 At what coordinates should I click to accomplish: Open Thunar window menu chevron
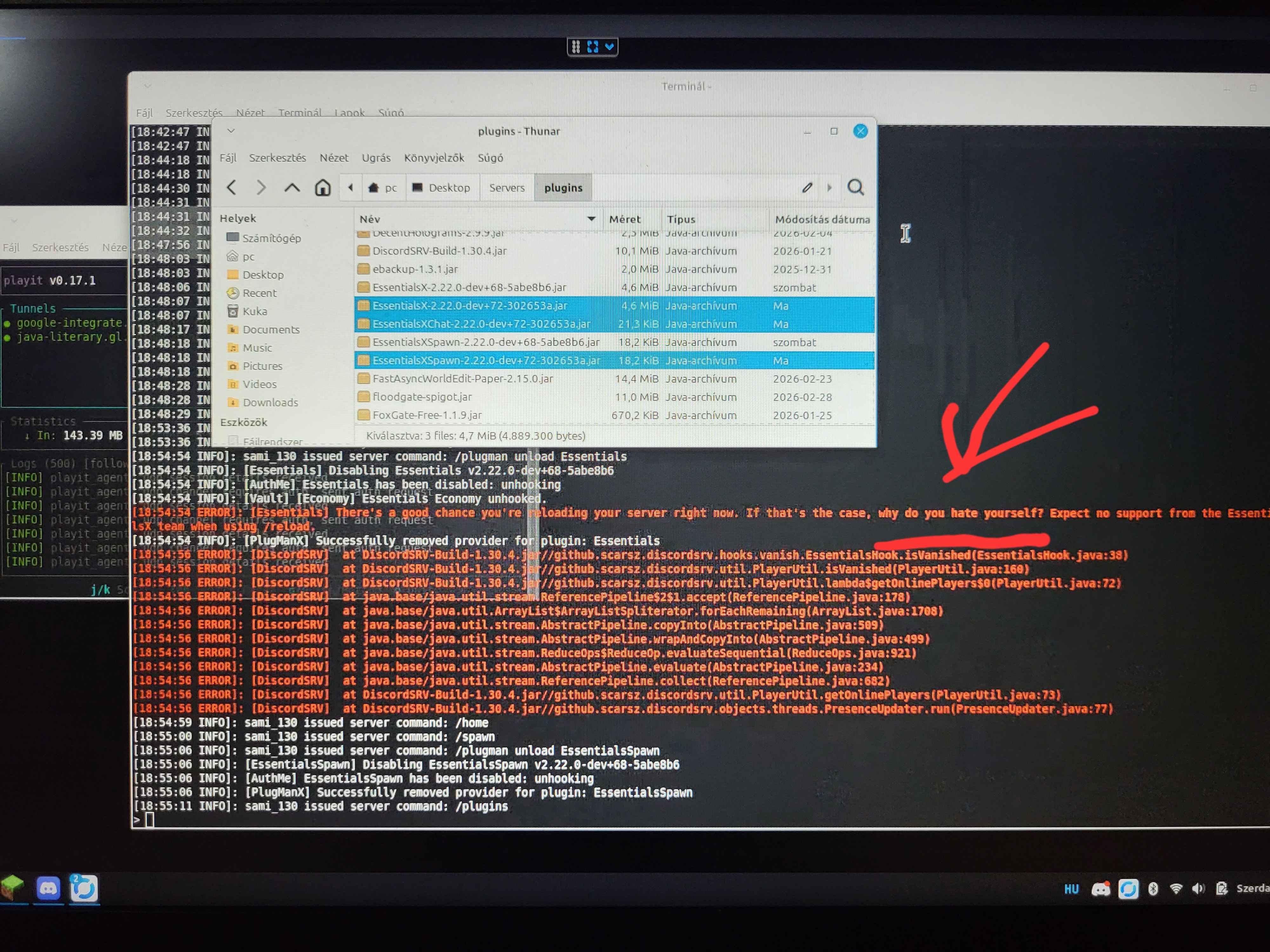pyautogui.click(x=231, y=131)
